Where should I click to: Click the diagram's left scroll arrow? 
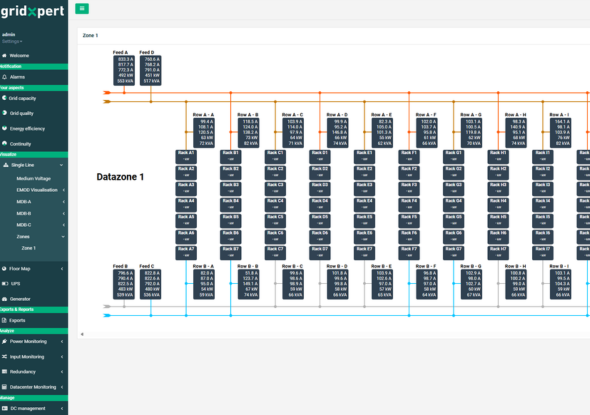click(82, 334)
